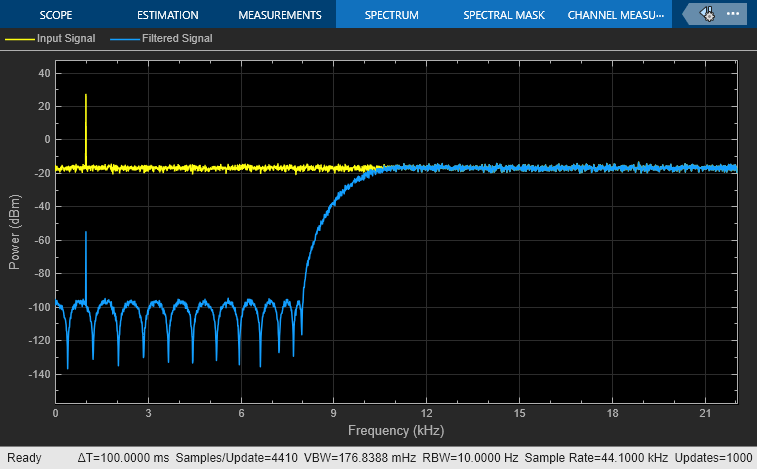Go to the SPECTRAL MASK tab
This screenshot has height=469, width=757.
[504, 15]
